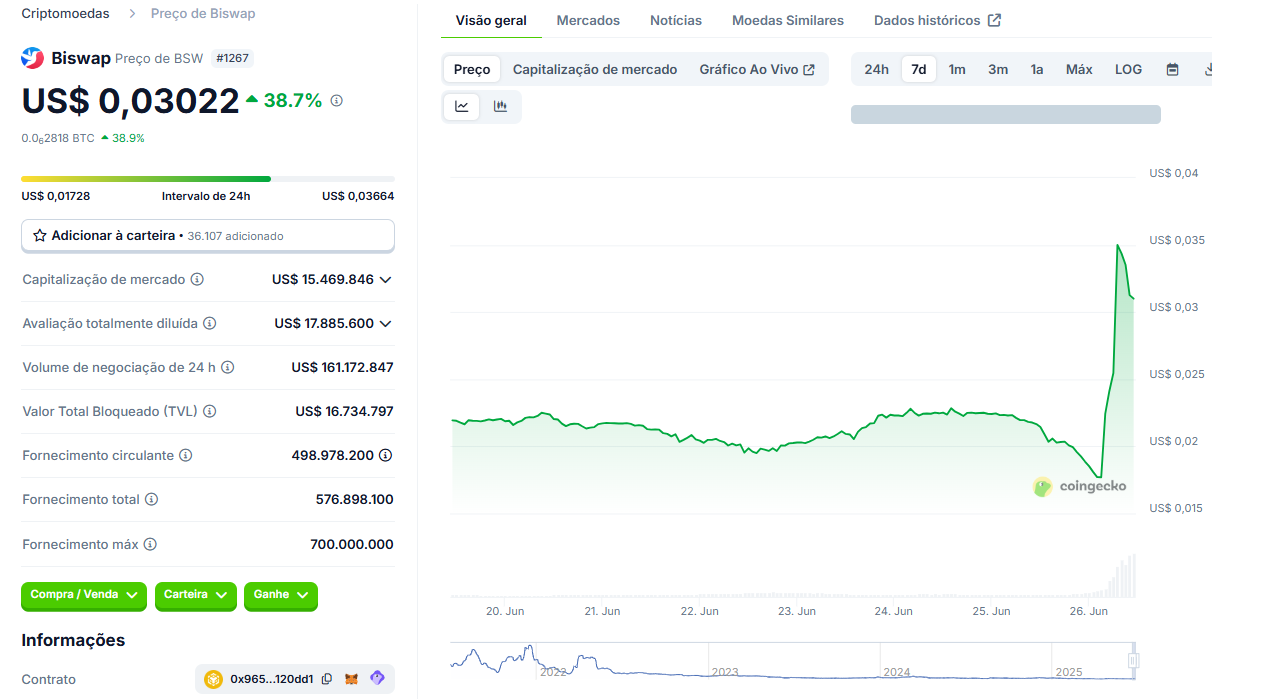Show info for Fornecimento circulante label
The width and height of the screenshot is (1282, 699).
186,455
